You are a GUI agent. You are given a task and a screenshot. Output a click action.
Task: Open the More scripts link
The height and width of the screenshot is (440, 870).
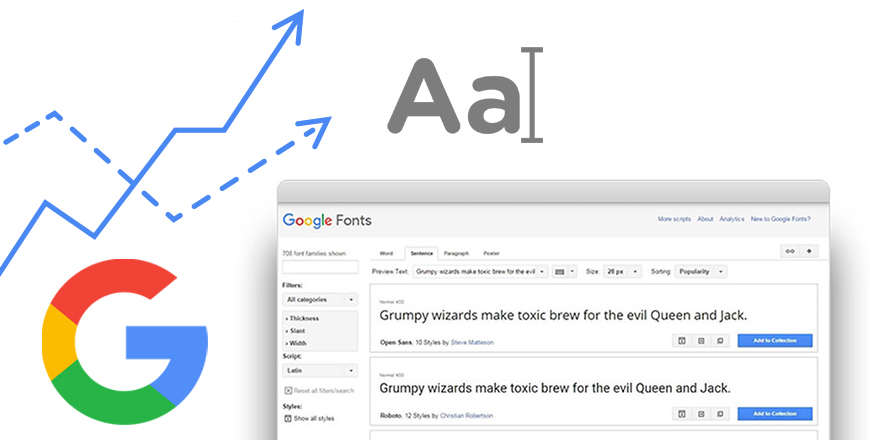point(674,219)
